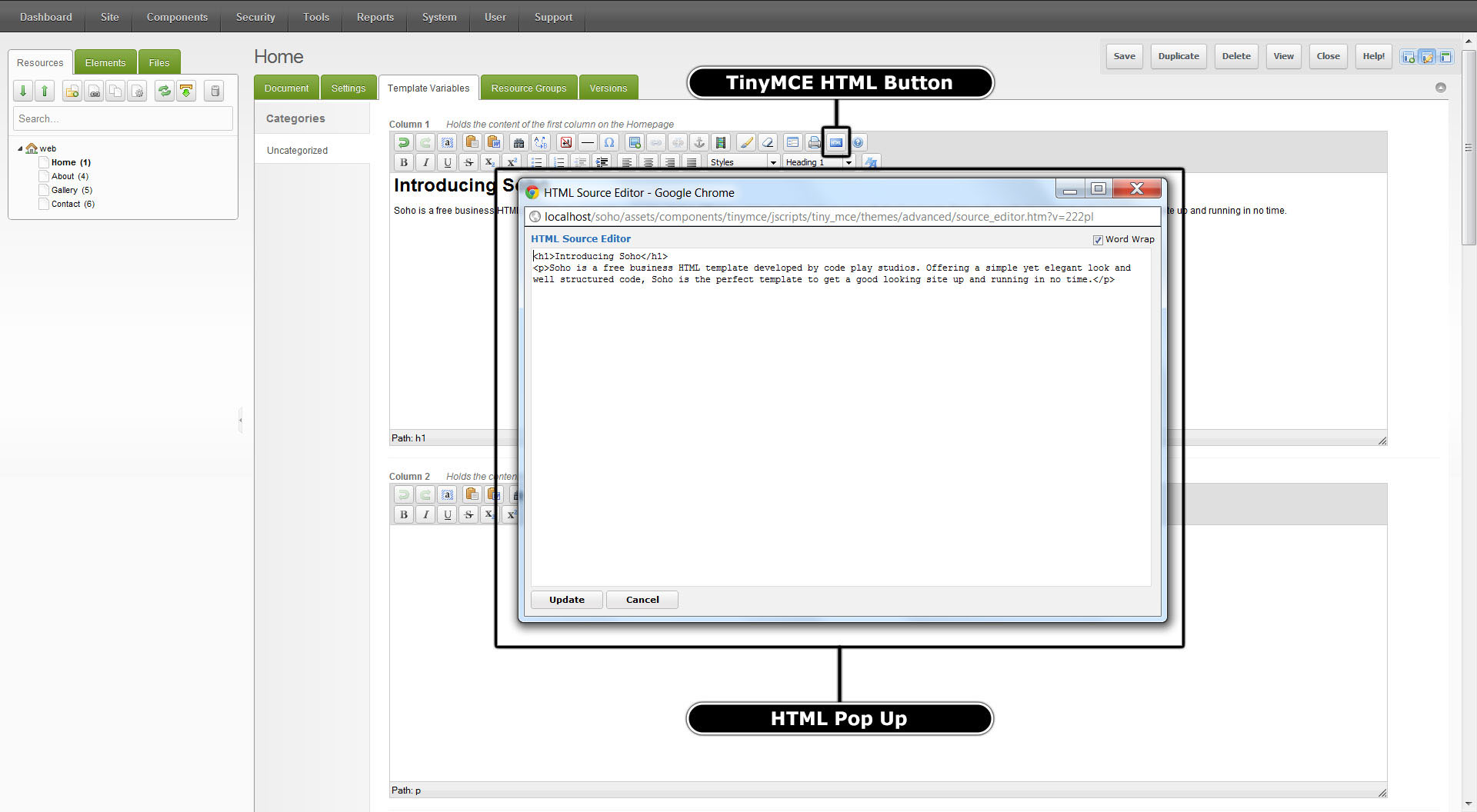Toggle center alignment in Column 1 toolbar
The width and height of the screenshot is (1477, 812).
pos(648,162)
